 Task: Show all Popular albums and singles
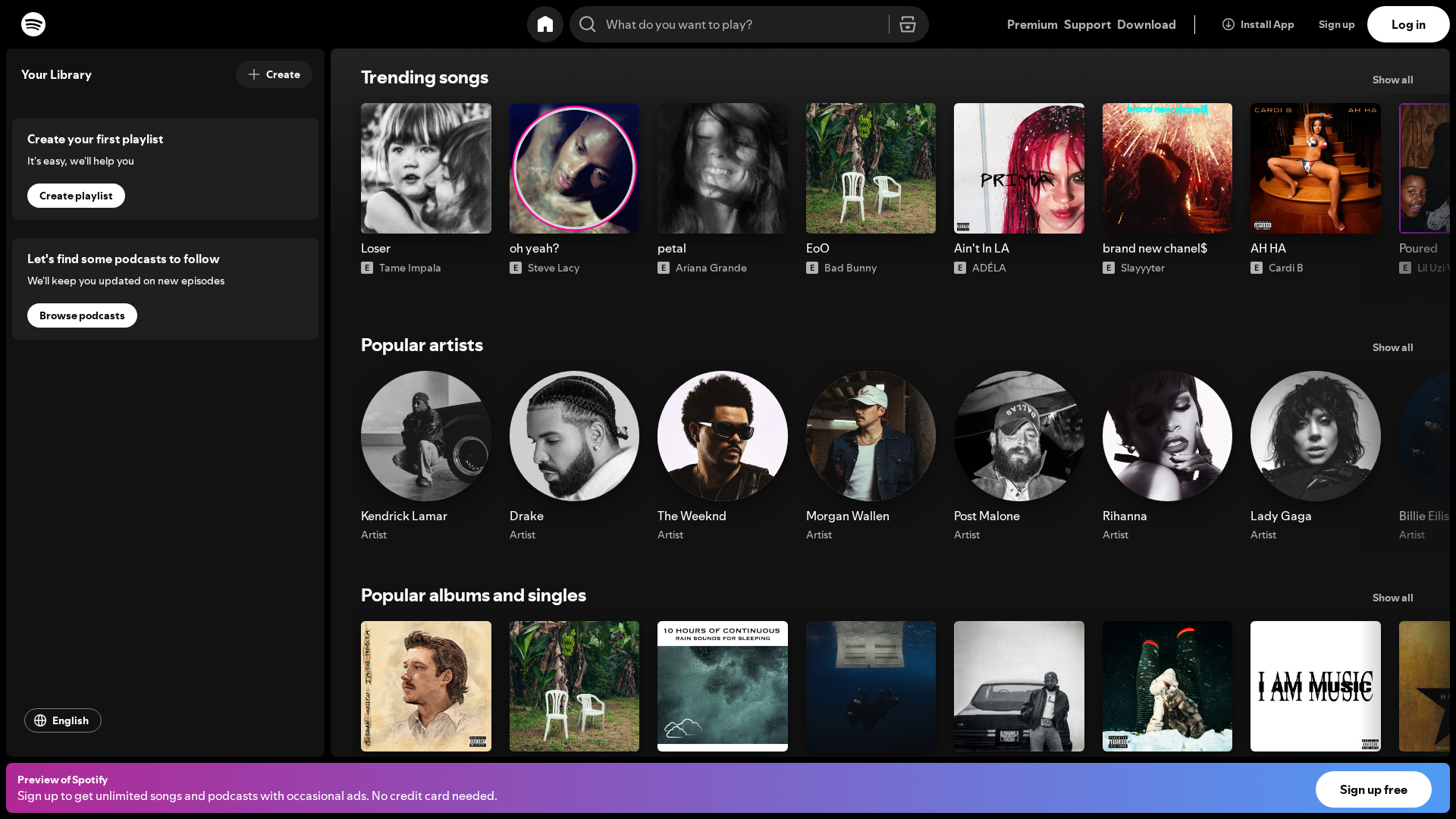pos(1392,598)
